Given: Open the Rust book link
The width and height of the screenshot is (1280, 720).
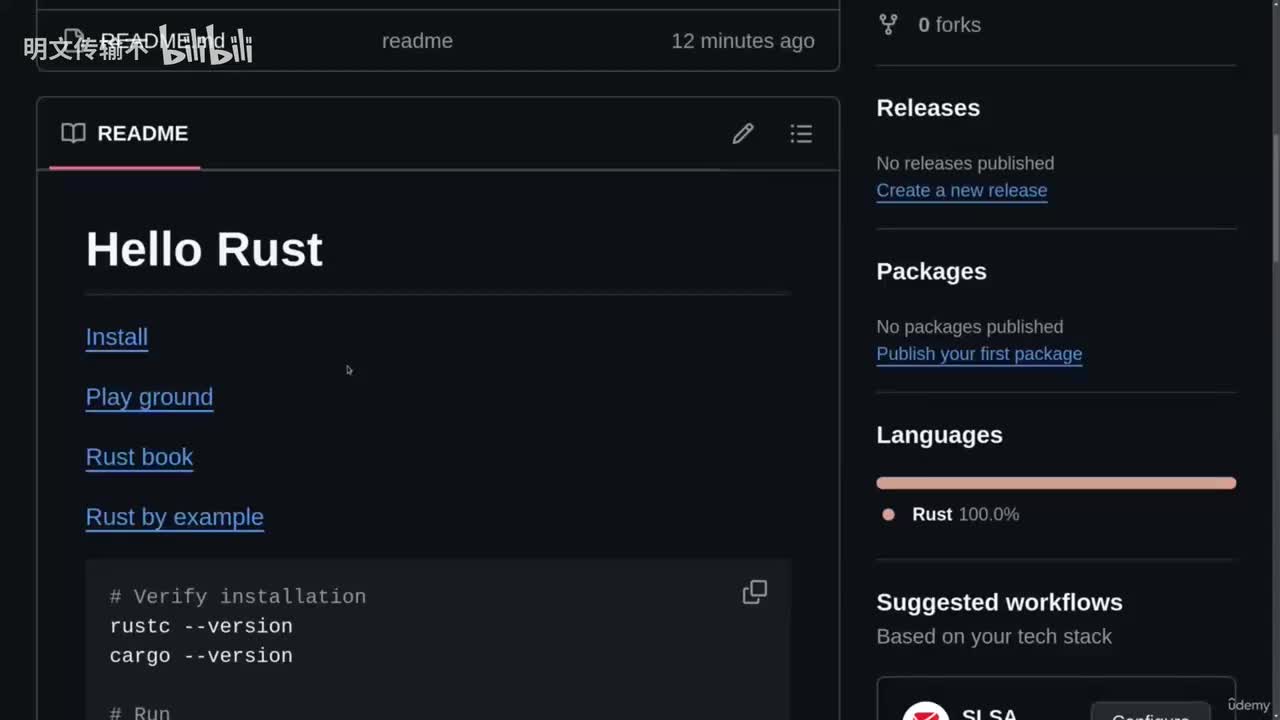Looking at the screenshot, I should [x=139, y=457].
